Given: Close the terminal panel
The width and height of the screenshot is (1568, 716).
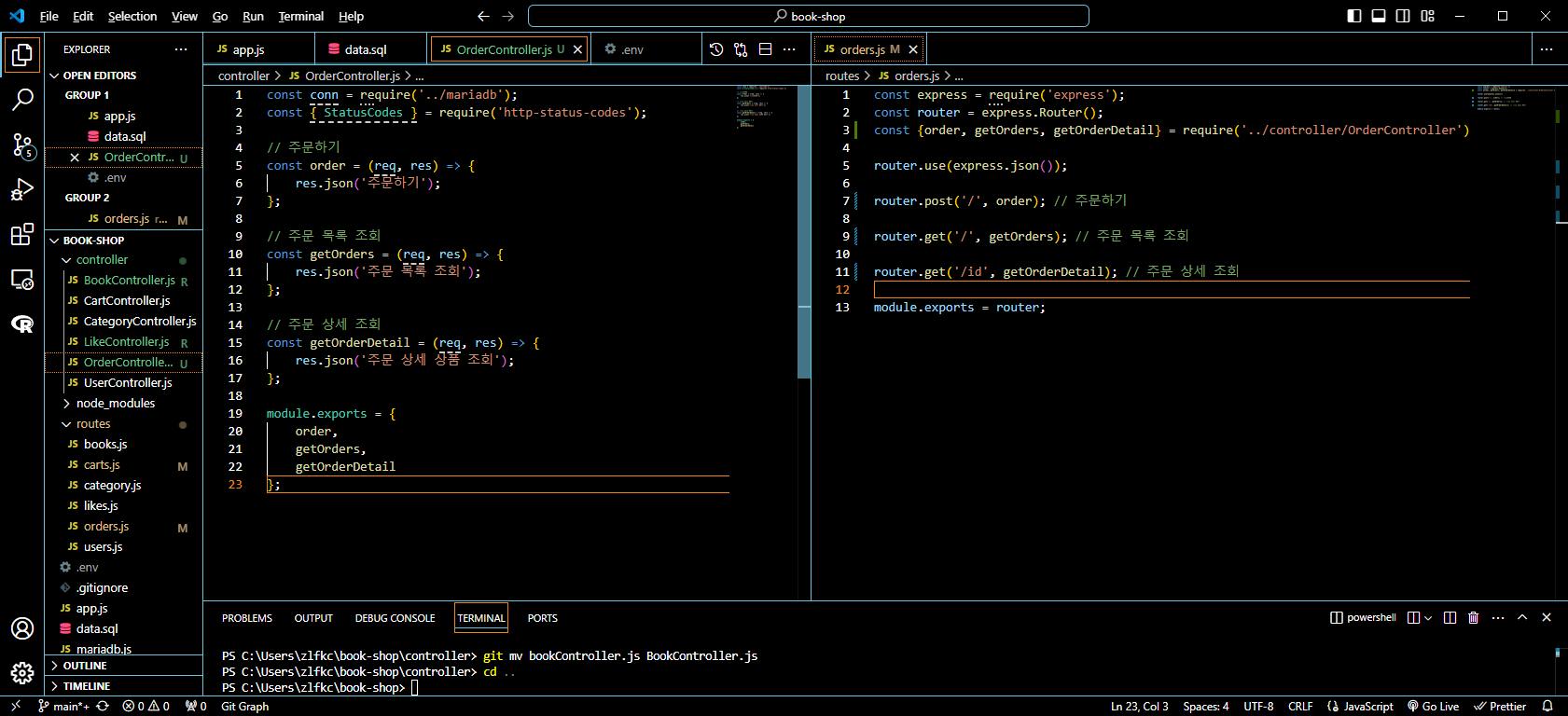Looking at the screenshot, I should pos(1547,617).
